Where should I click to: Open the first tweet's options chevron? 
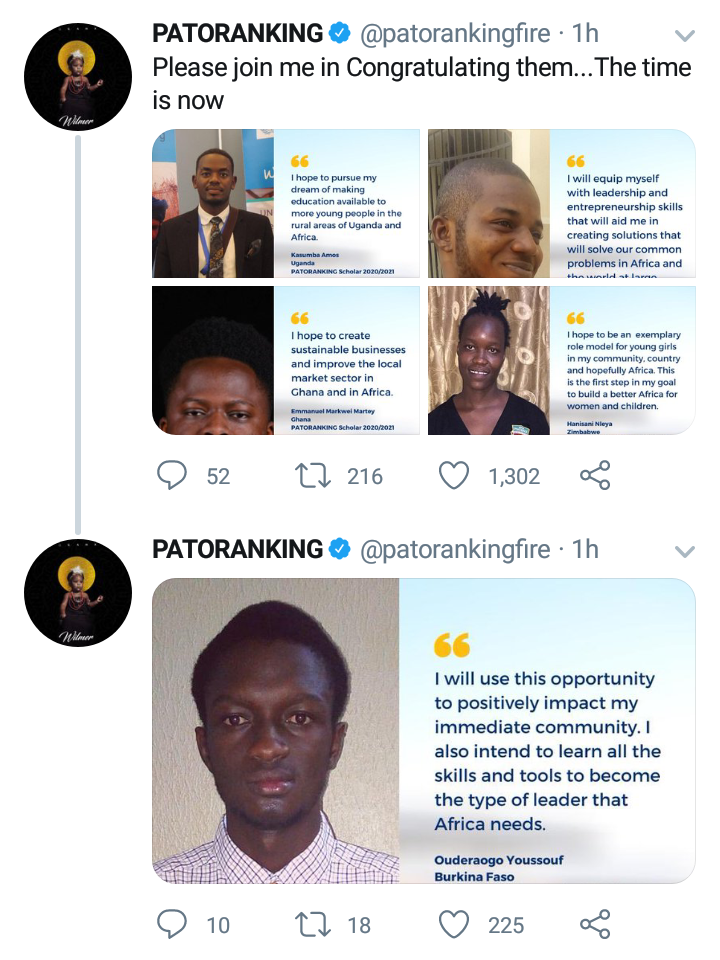[684, 36]
